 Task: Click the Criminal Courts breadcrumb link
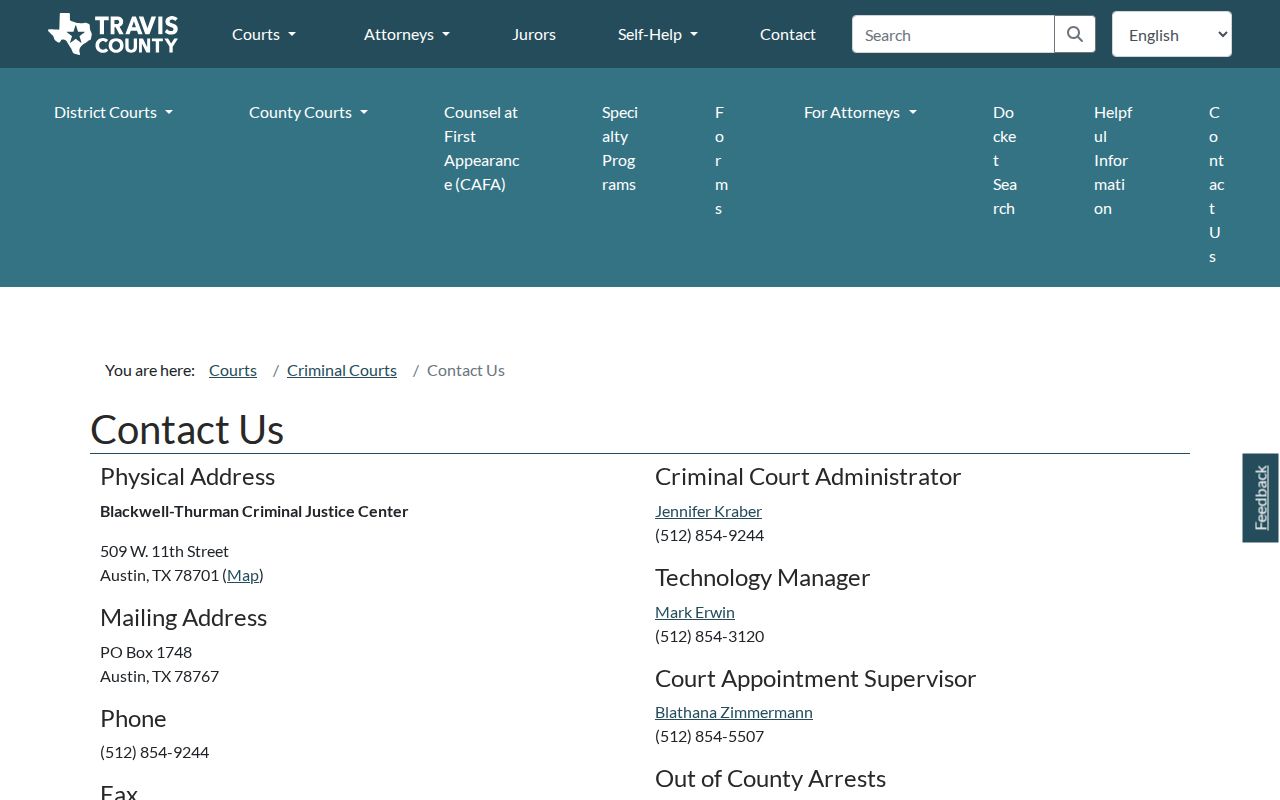click(342, 370)
